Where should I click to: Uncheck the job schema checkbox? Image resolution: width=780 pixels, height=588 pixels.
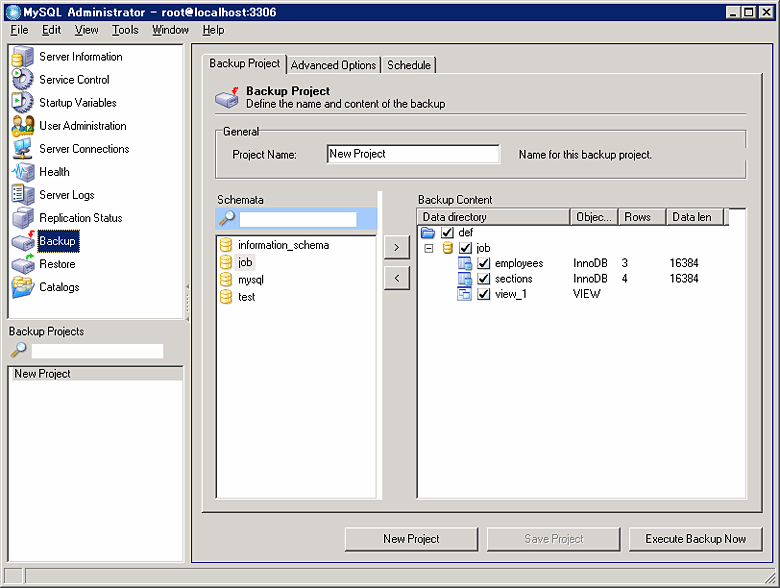(466, 248)
